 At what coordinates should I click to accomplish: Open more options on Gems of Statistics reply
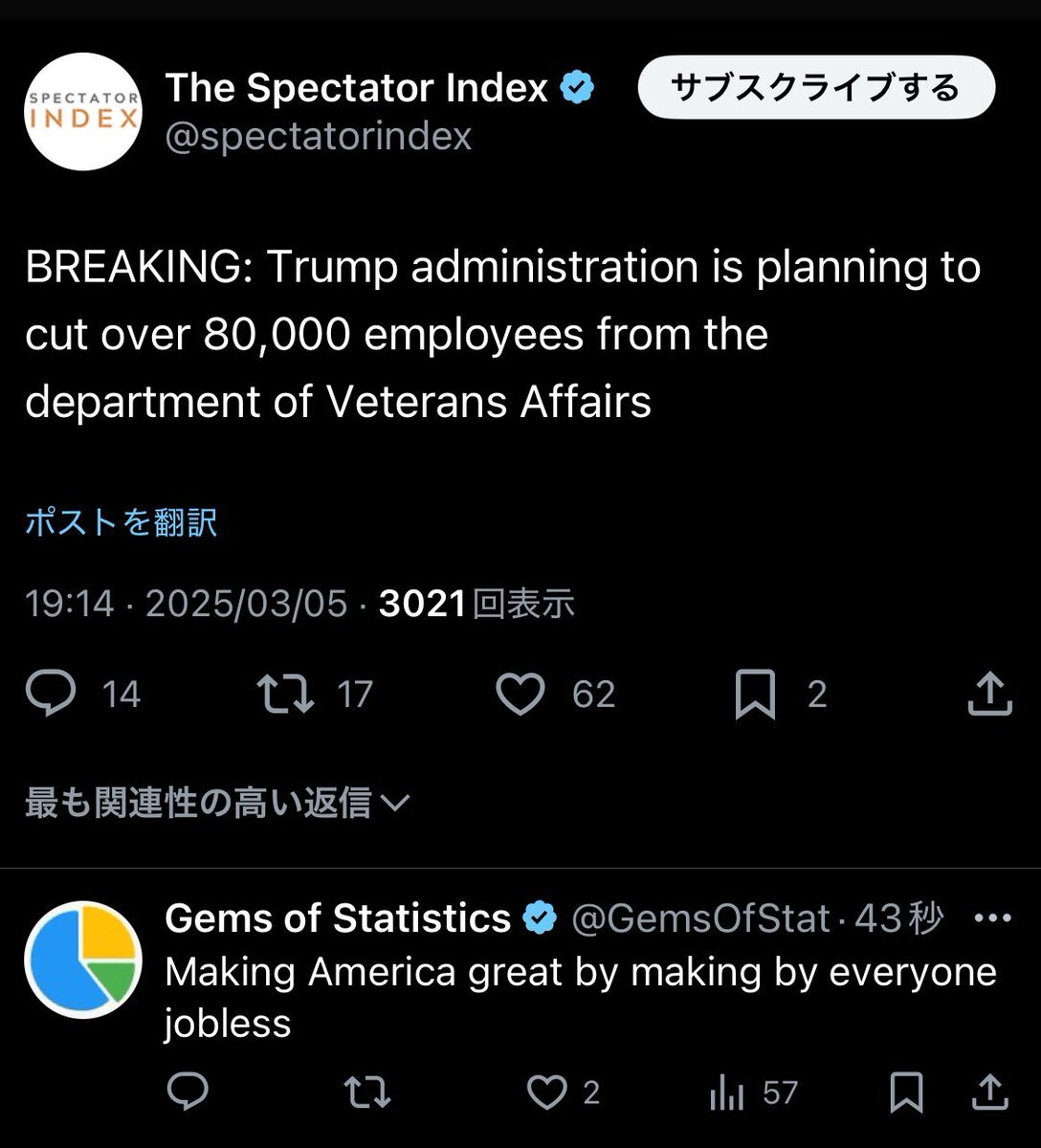click(x=991, y=918)
